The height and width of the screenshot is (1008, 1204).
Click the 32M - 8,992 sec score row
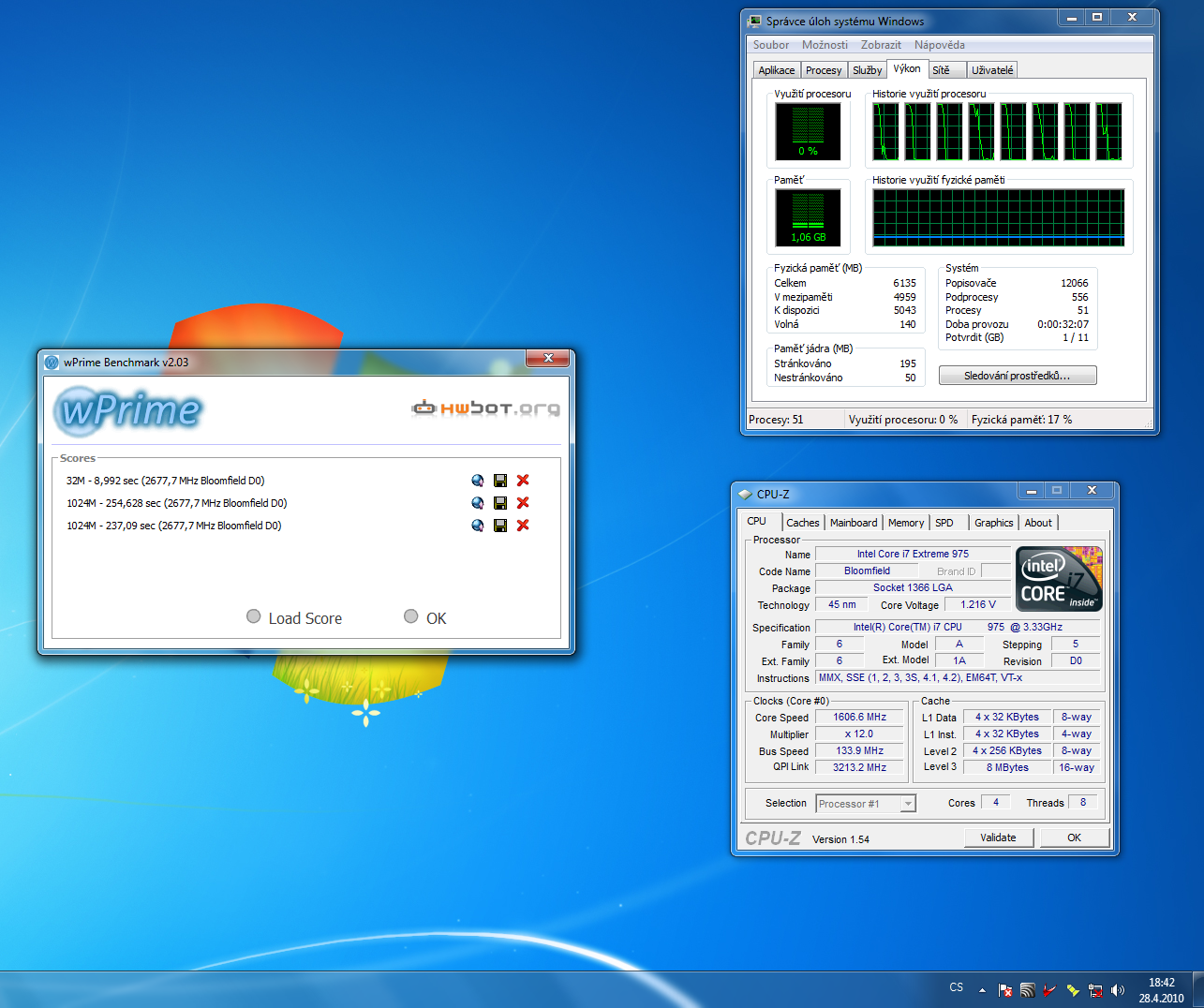[166, 481]
